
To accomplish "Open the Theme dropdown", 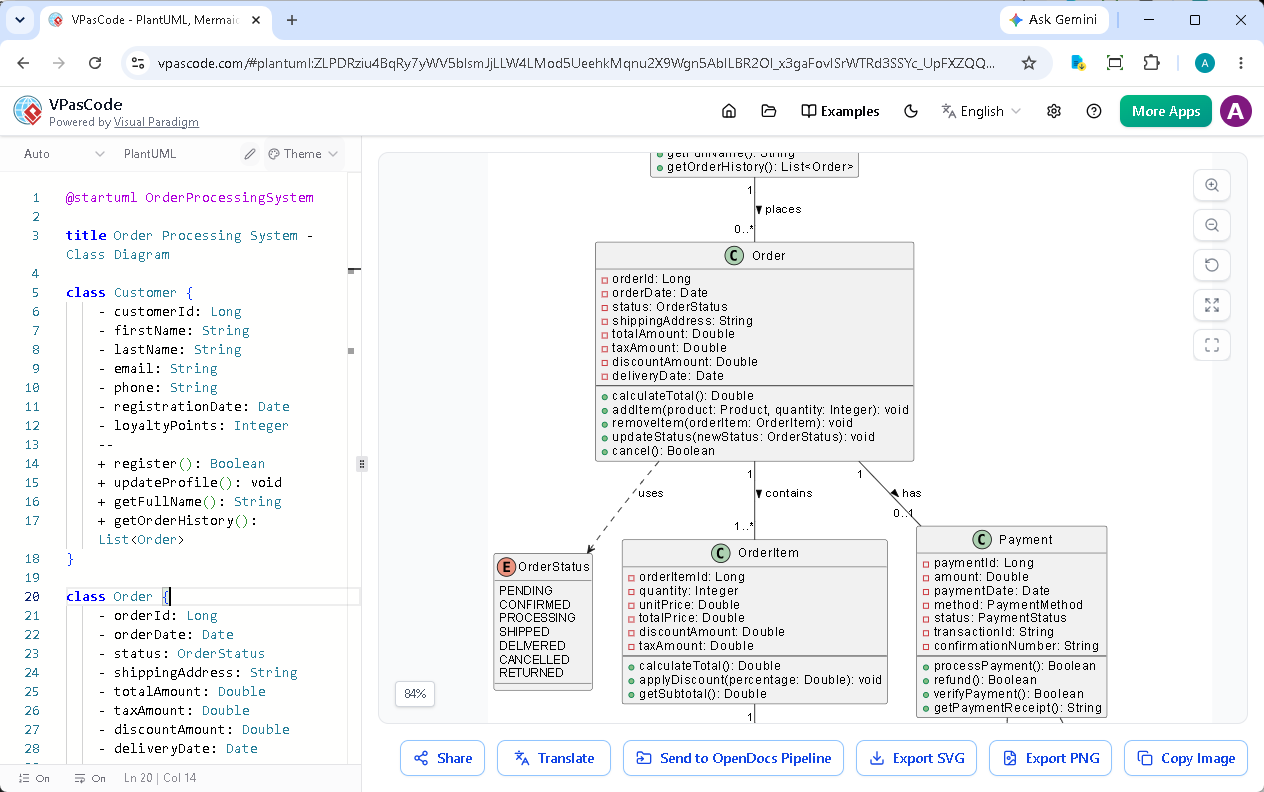I will (303, 154).
